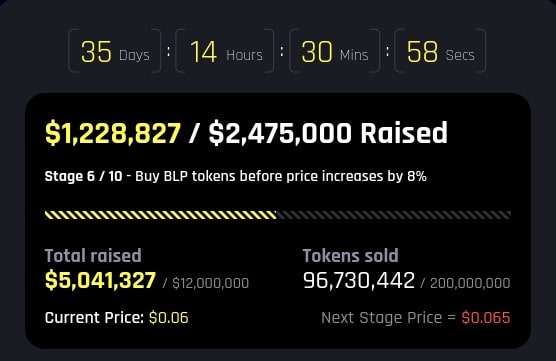The height and width of the screenshot is (361, 556).
Task: Click the 14 Hours countdown box
Action: point(225,51)
